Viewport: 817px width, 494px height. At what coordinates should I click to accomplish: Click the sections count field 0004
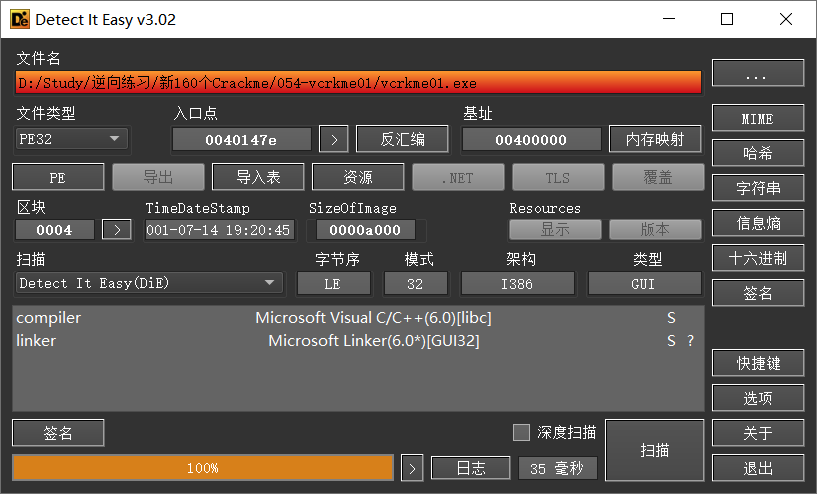coord(55,230)
